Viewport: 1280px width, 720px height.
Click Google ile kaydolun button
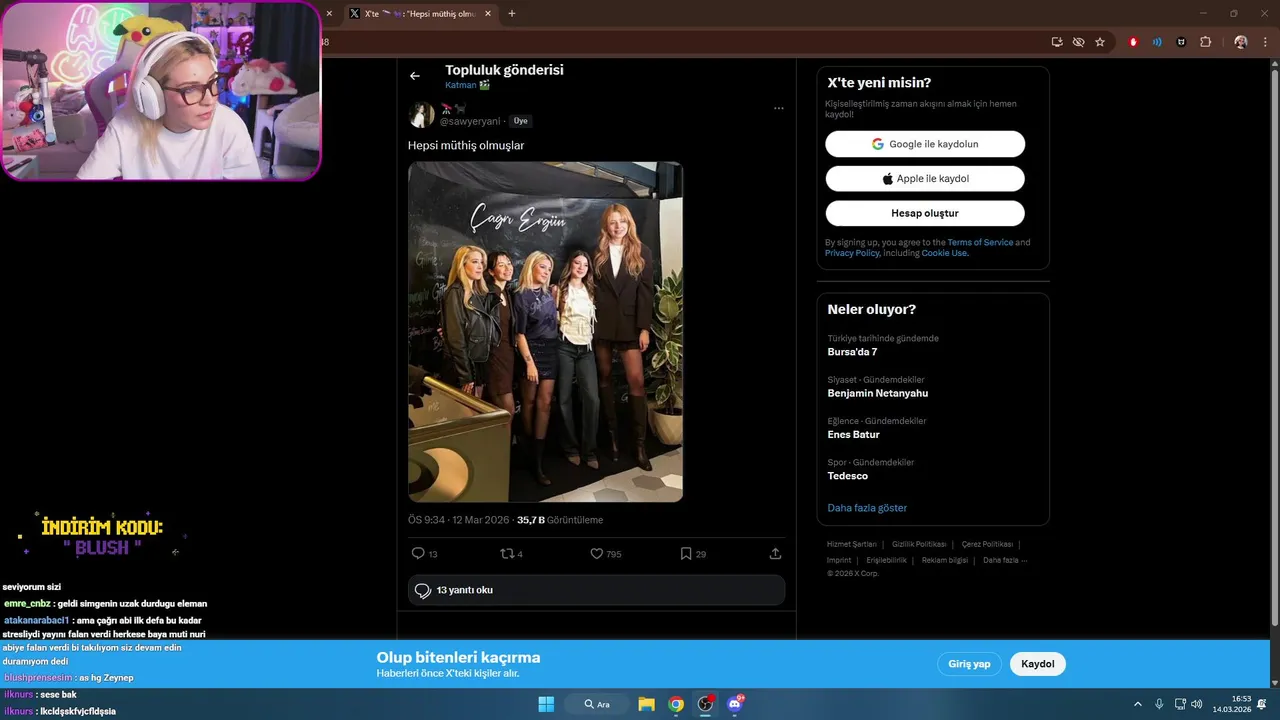[925, 144]
